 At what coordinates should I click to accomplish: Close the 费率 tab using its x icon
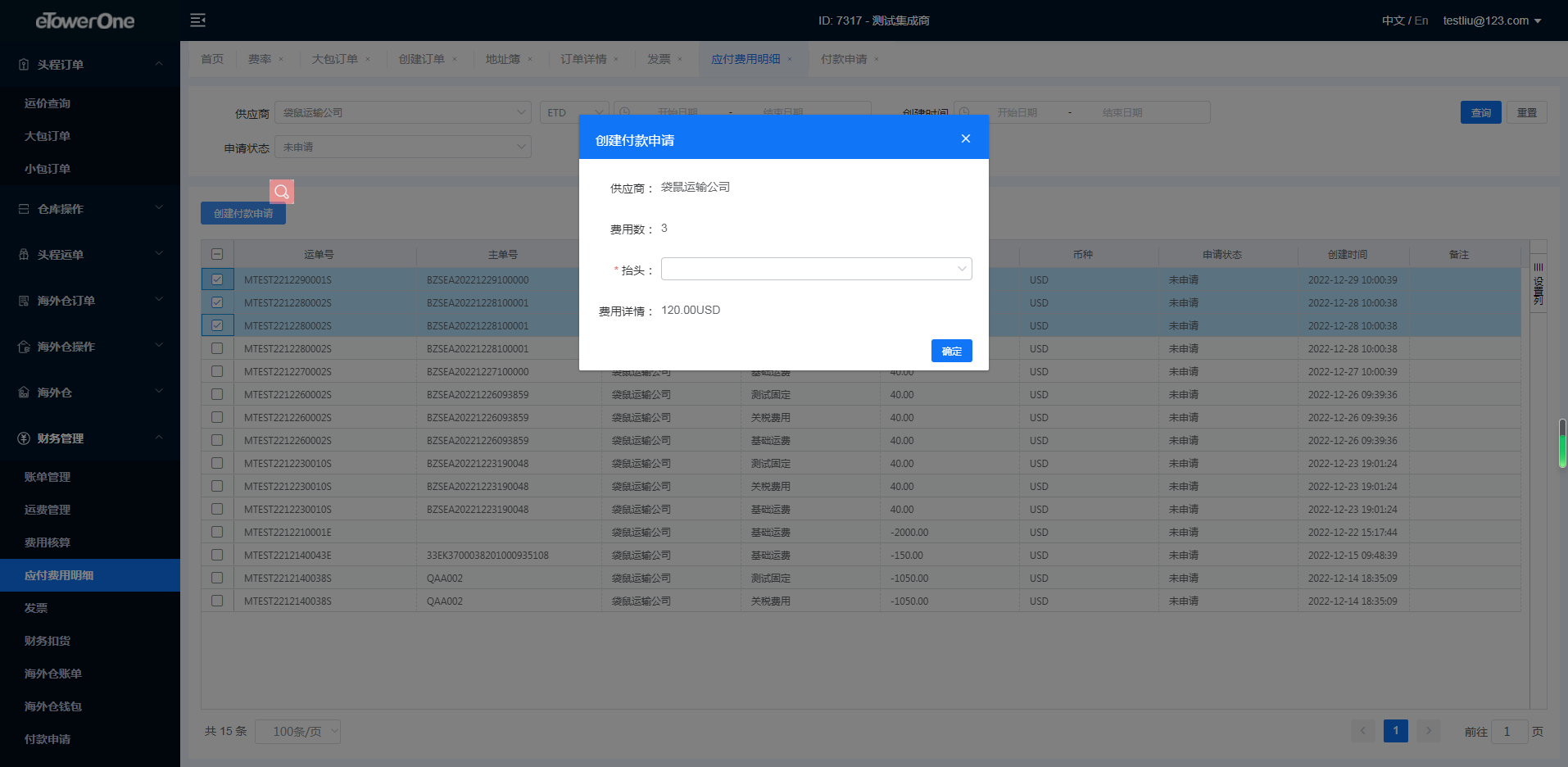coord(281,59)
